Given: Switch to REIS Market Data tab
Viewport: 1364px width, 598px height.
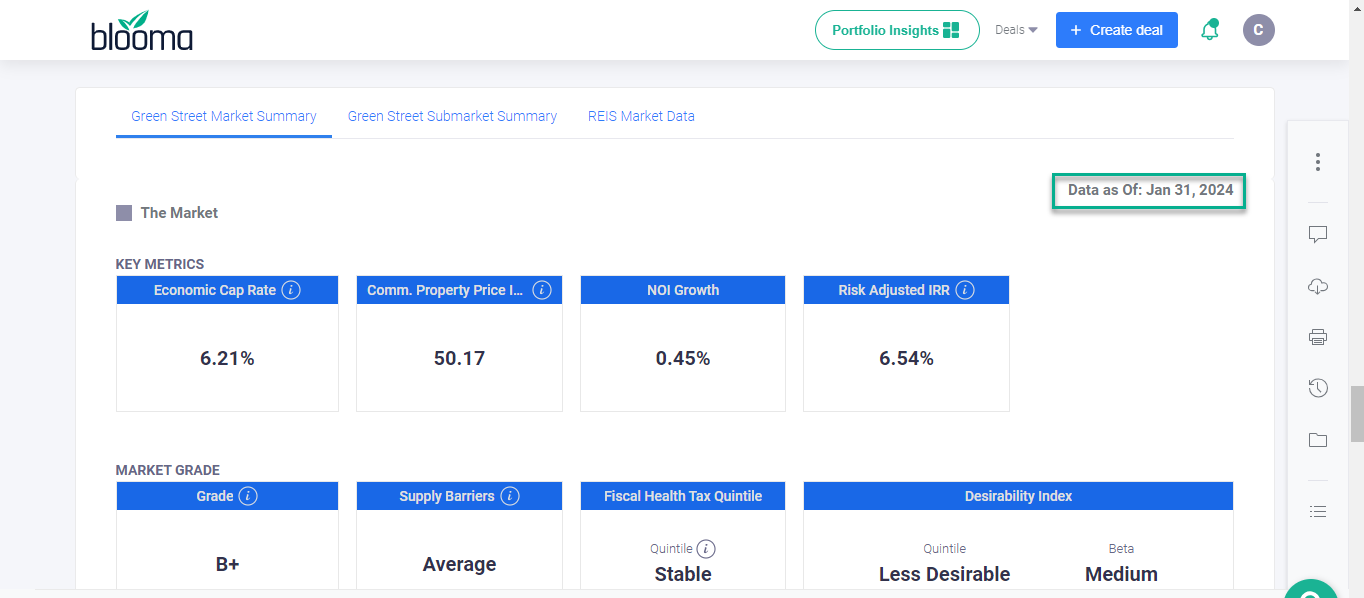Looking at the screenshot, I should pyautogui.click(x=641, y=116).
